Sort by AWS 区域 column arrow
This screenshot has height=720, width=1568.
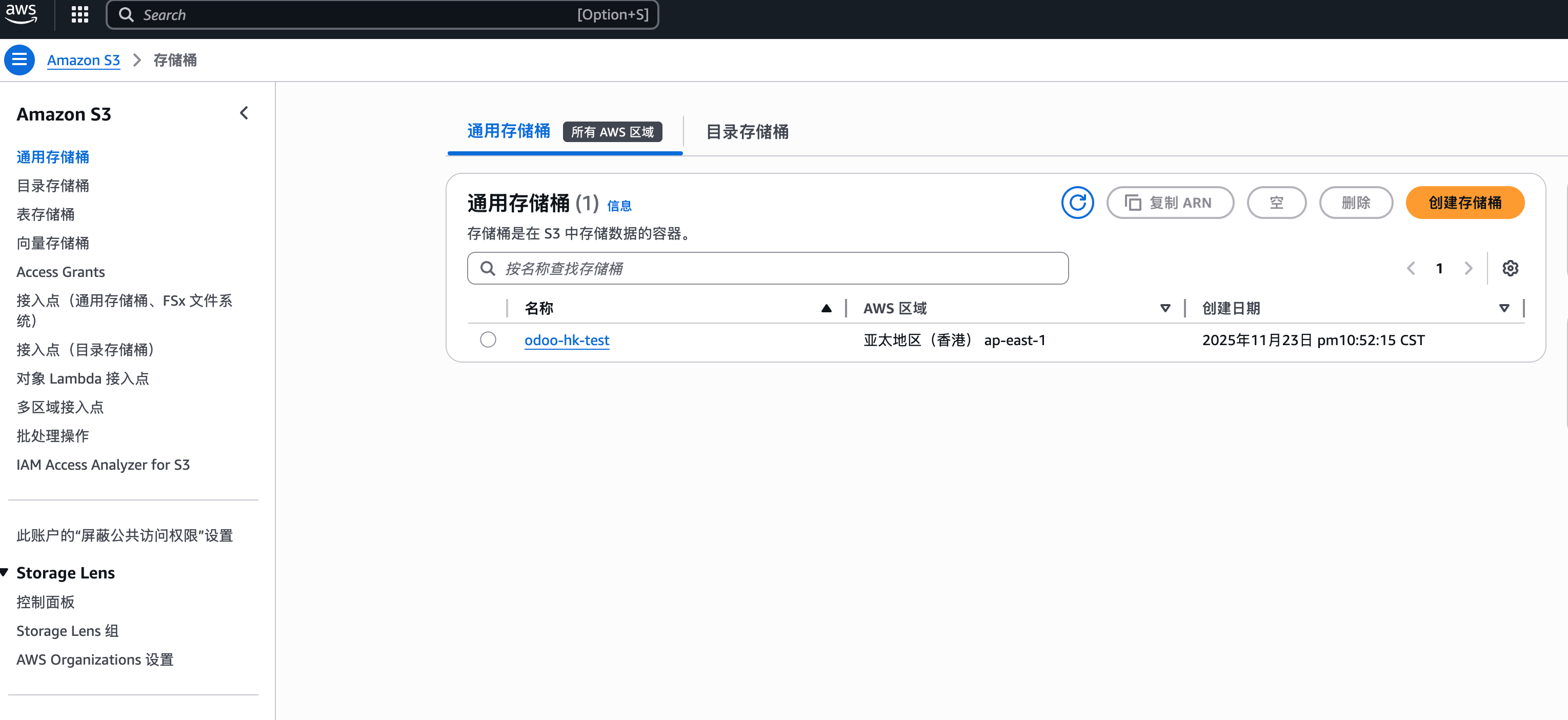(1165, 309)
